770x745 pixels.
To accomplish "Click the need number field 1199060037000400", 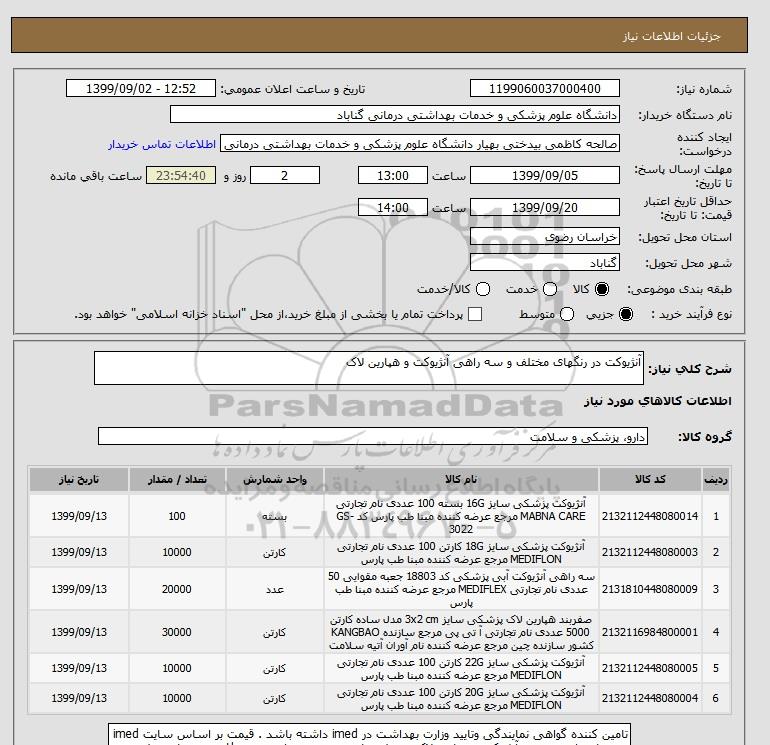I will point(545,88).
